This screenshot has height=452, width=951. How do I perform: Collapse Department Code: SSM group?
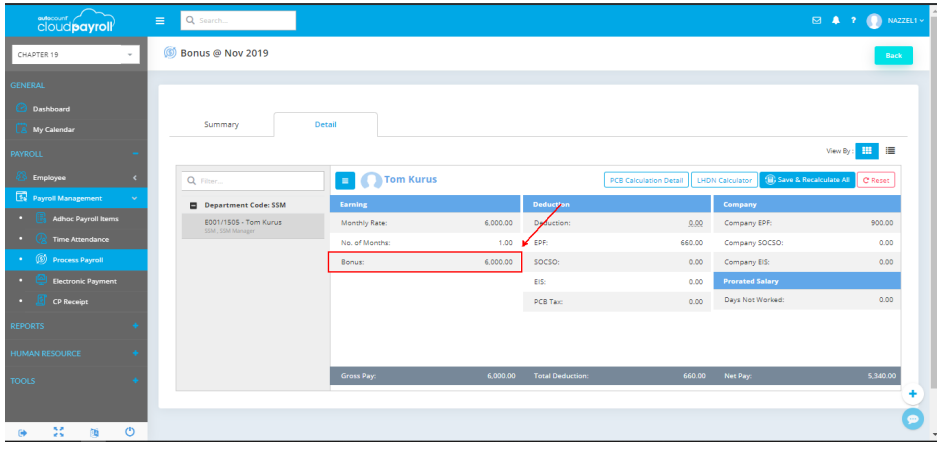pos(193,205)
